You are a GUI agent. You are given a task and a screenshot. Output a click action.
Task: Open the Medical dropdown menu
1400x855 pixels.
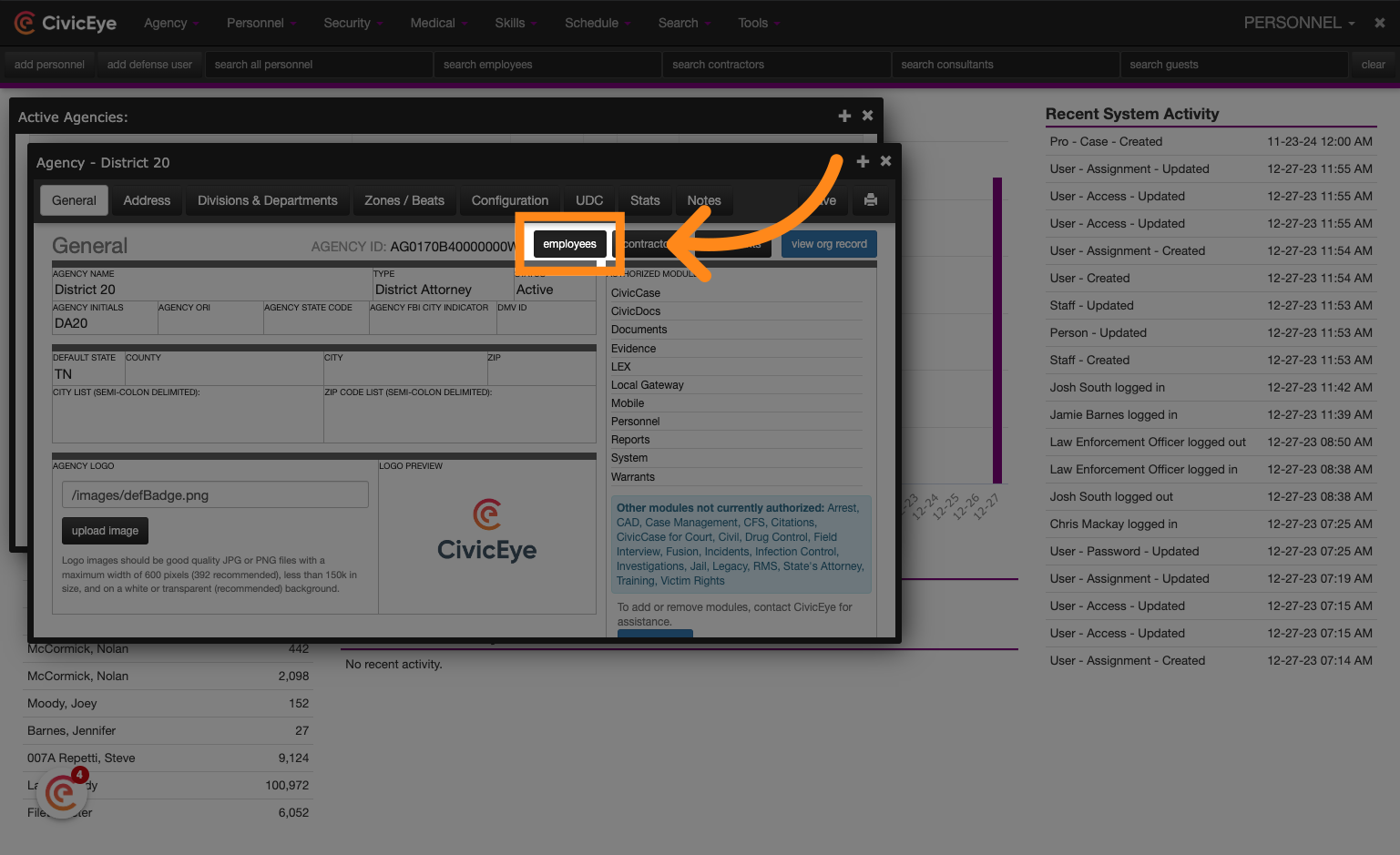438,23
